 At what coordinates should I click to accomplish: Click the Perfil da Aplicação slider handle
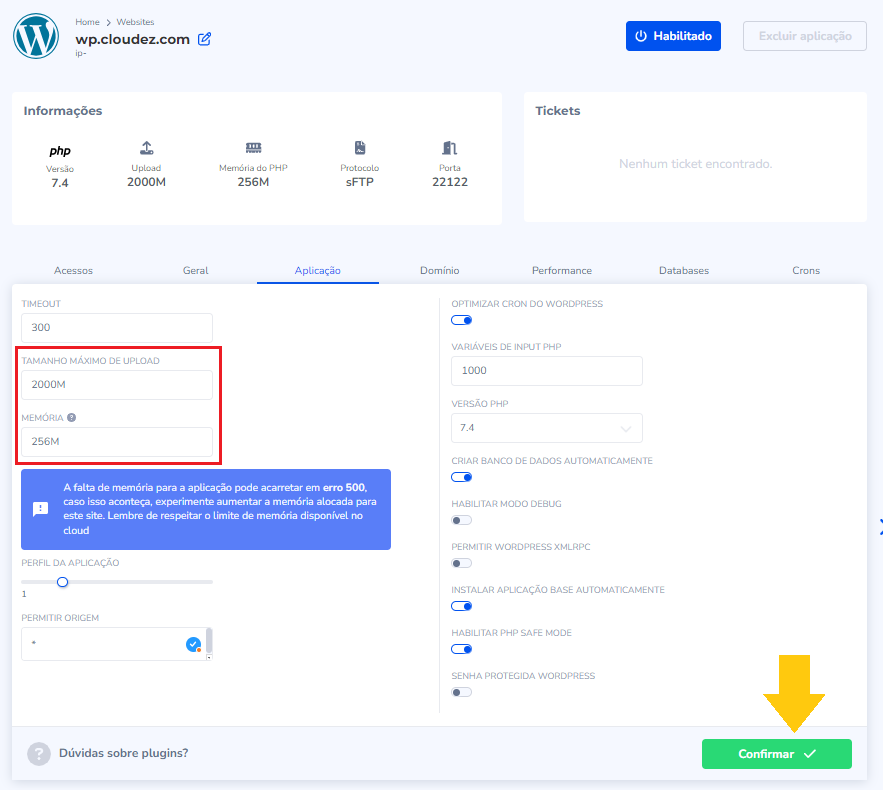(x=62, y=581)
